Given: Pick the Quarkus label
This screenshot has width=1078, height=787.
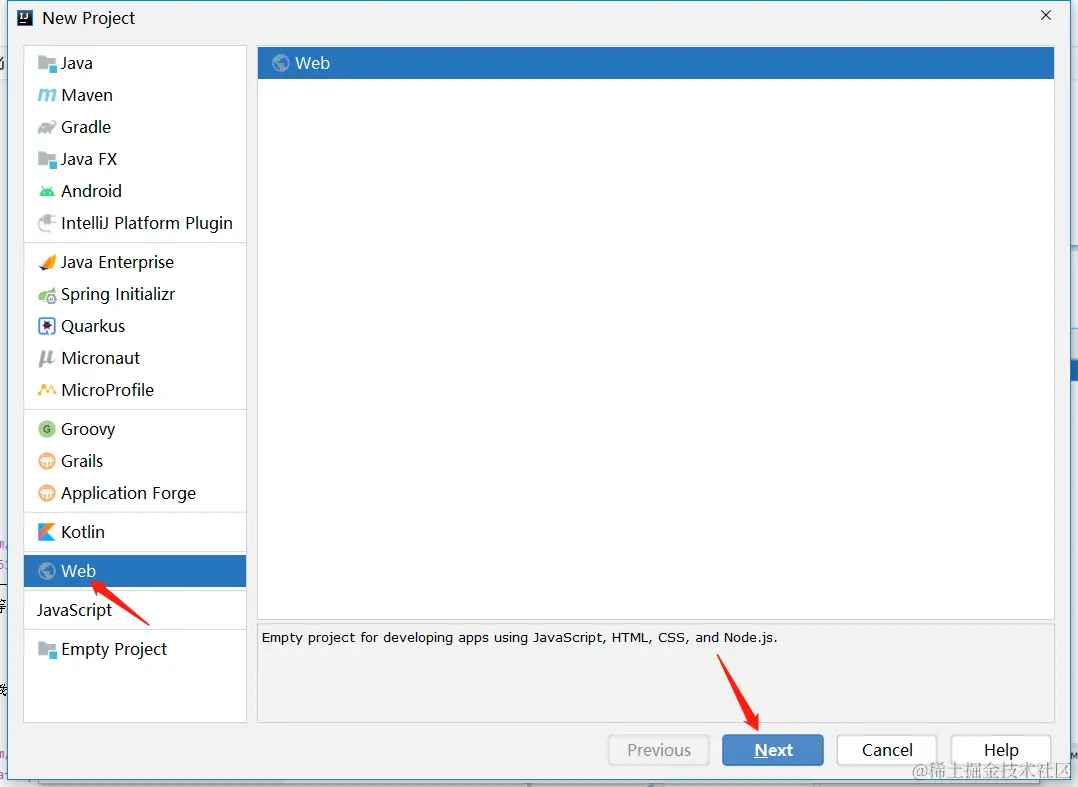Looking at the screenshot, I should pos(93,326).
